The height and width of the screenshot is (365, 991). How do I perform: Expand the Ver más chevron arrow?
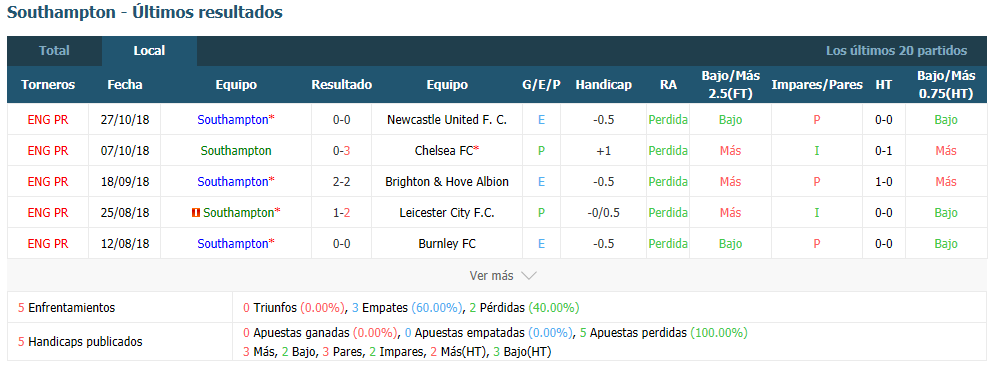[x=530, y=276]
